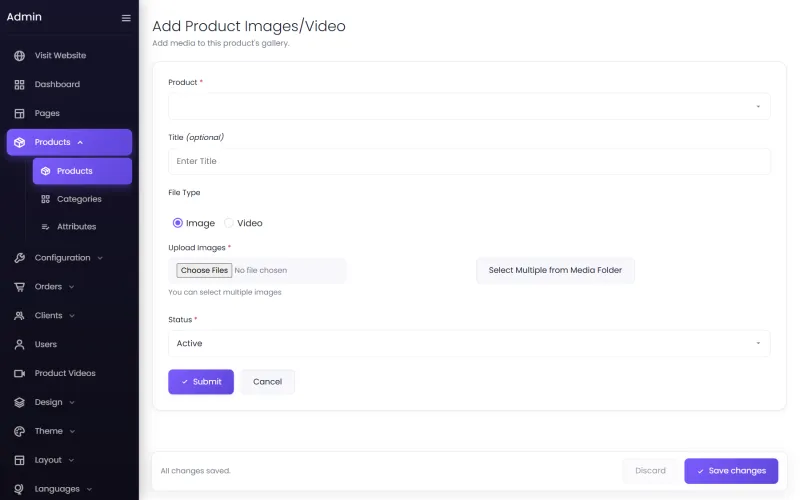Click the Categories grid icon
The width and height of the screenshot is (800, 500).
[45, 199]
